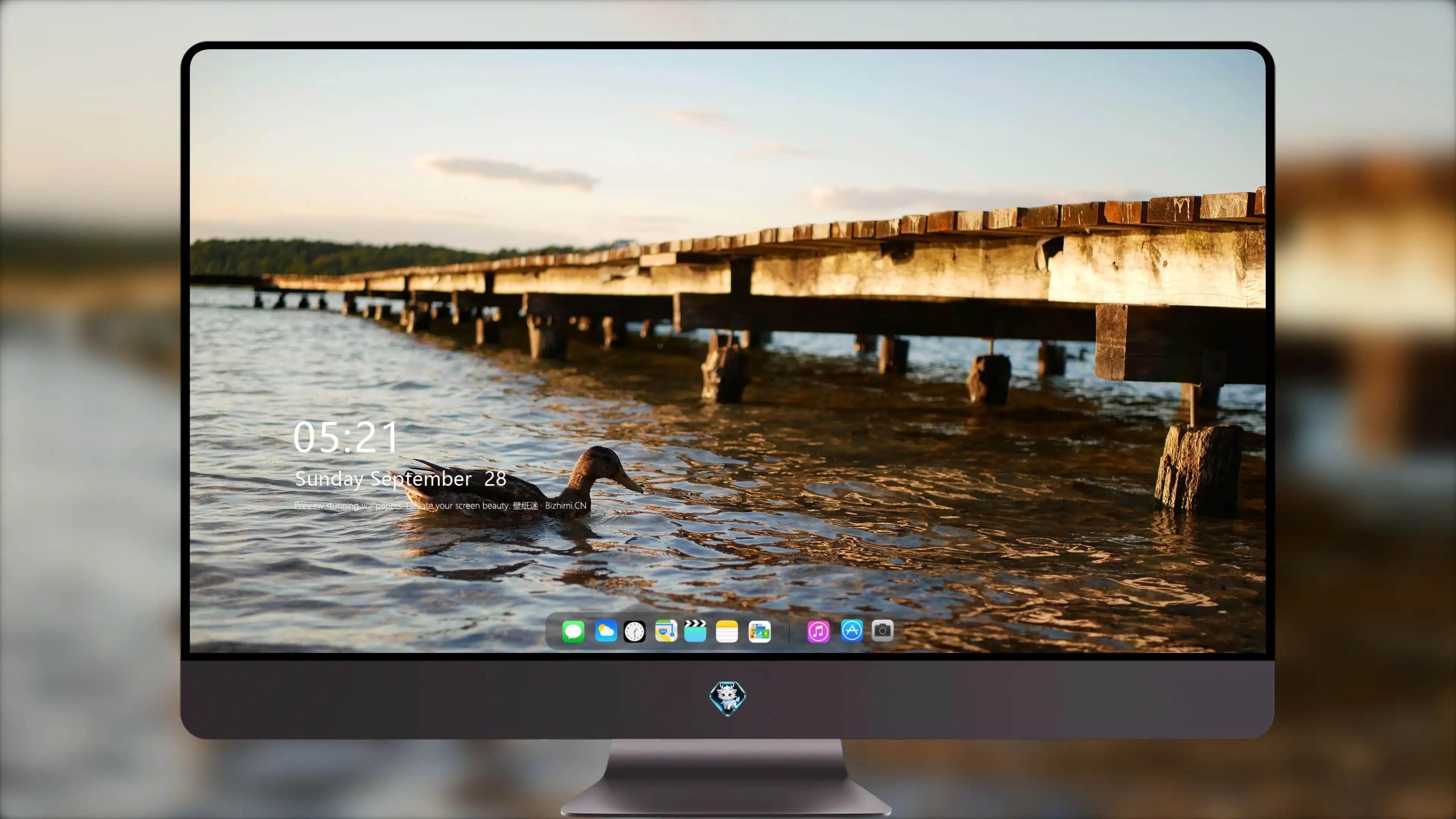1456x819 pixels.
Task: Open the blue App Store icon
Action: point(851,631)
